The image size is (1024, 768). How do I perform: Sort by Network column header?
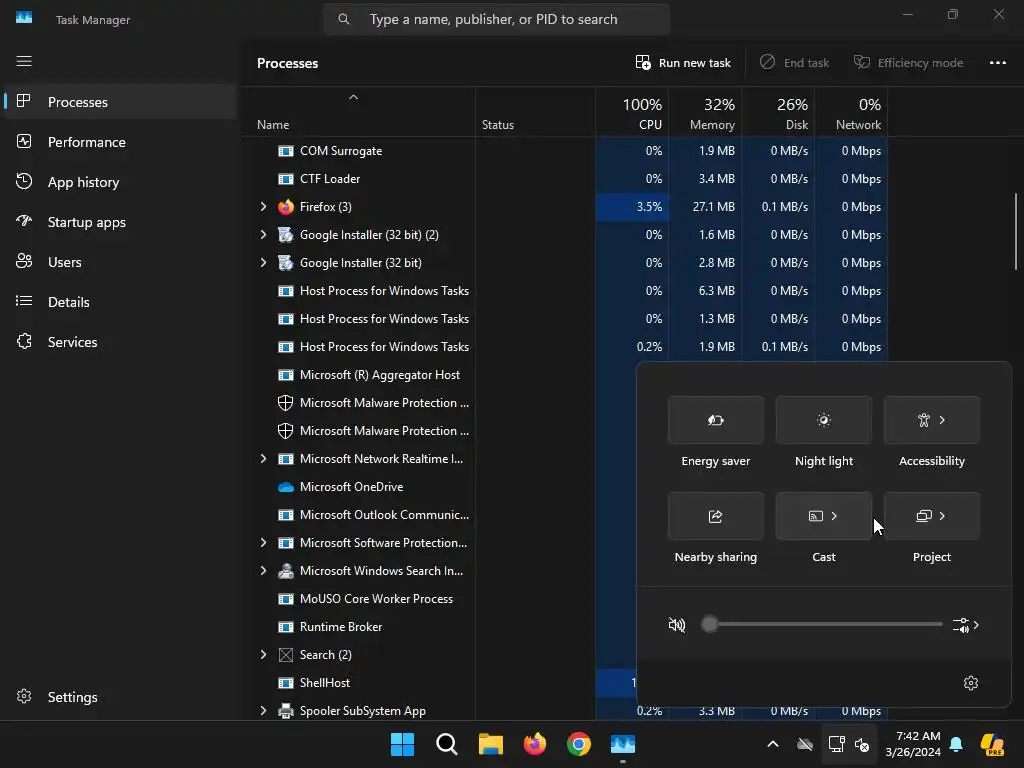coord(851,112)
